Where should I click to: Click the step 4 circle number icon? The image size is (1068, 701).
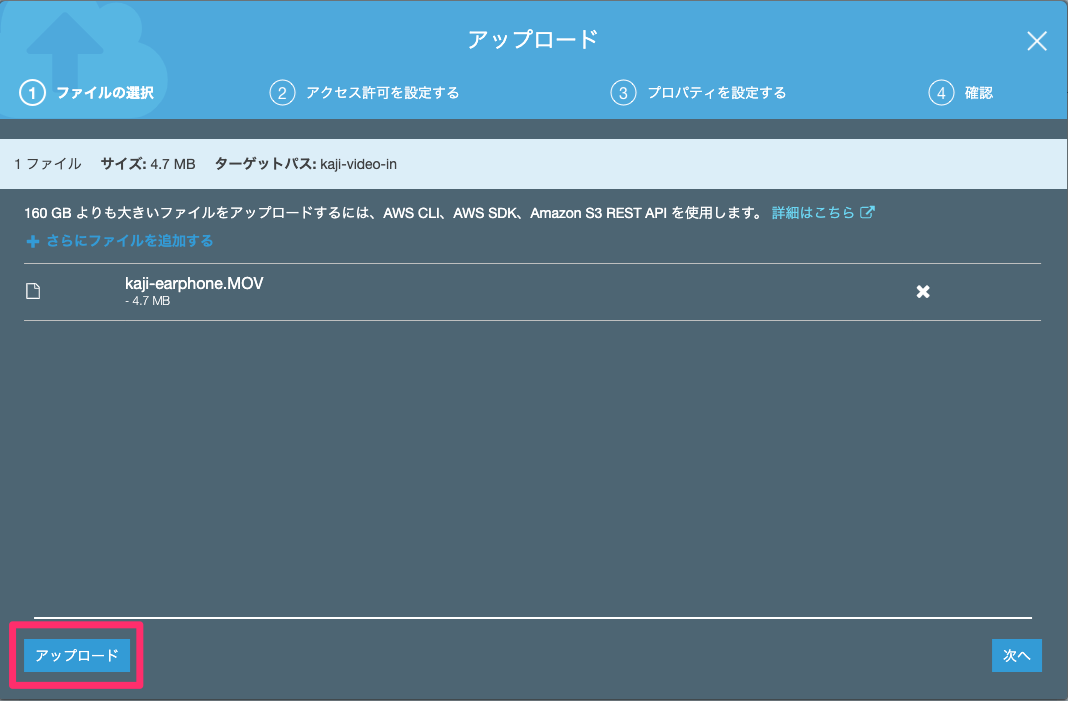[940, 93]
